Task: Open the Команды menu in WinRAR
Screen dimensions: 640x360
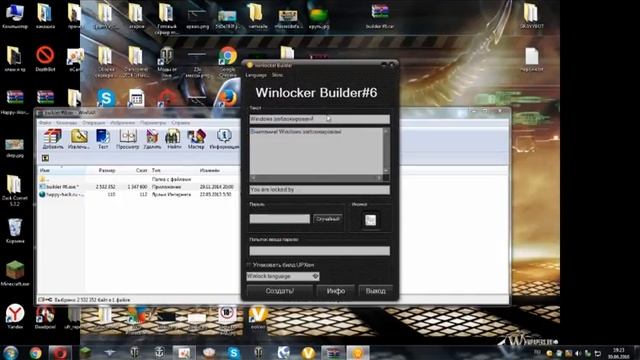Action: 66,122
